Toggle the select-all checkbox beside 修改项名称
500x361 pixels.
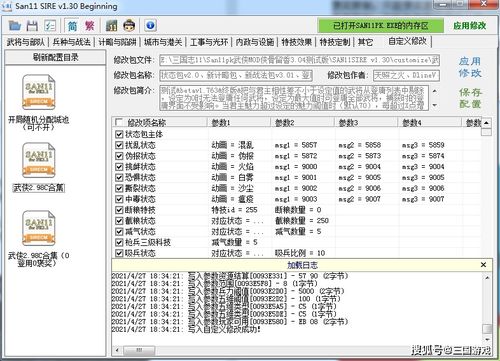(x=119, y=122)
